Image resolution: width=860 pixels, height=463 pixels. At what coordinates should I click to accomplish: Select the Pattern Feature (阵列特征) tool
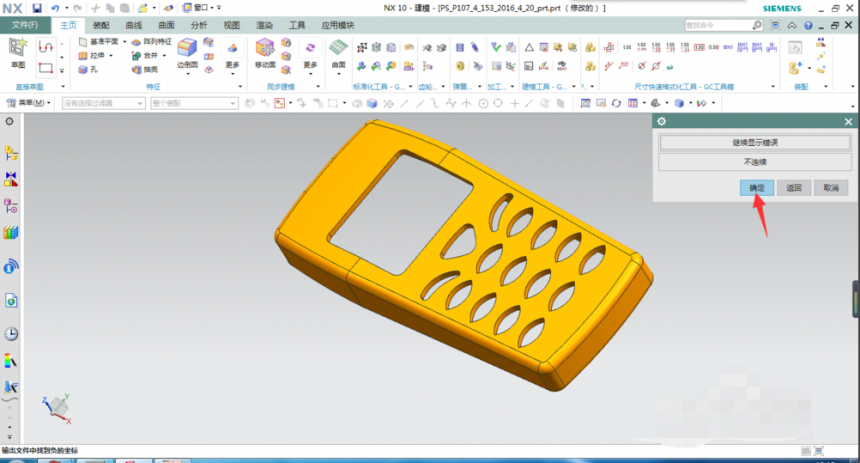151,42
